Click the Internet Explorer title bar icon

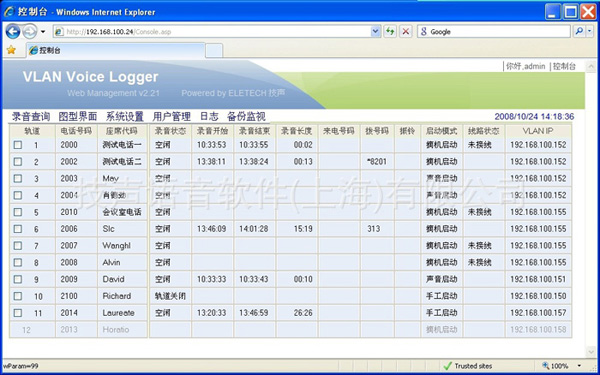(x=8, y=11)
